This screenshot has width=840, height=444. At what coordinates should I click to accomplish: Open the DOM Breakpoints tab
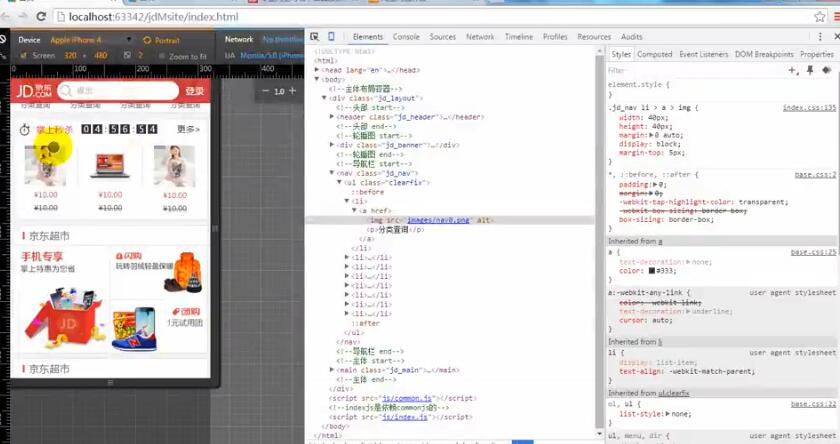point(764,54)
